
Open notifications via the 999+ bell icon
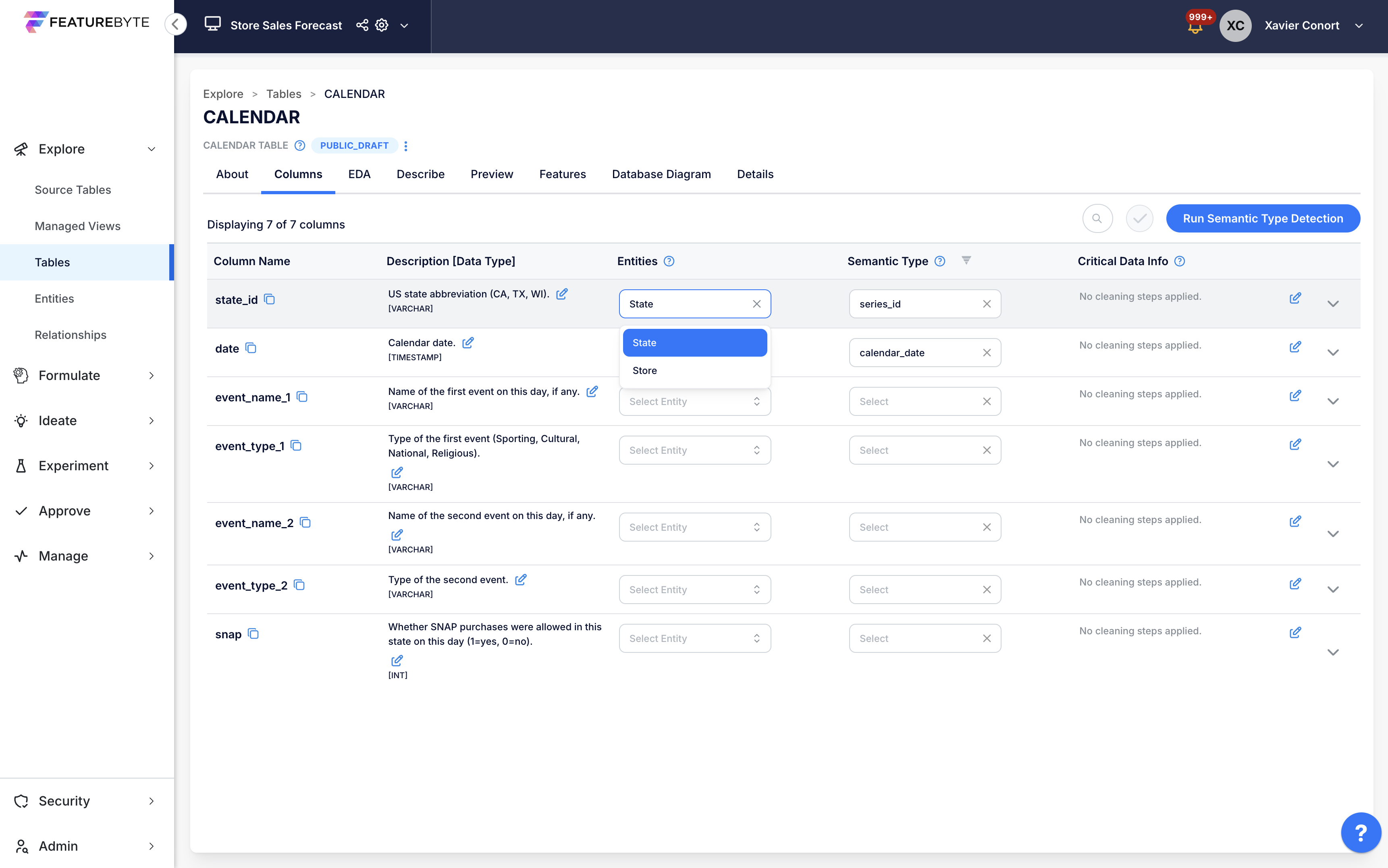click(1196, 25)
